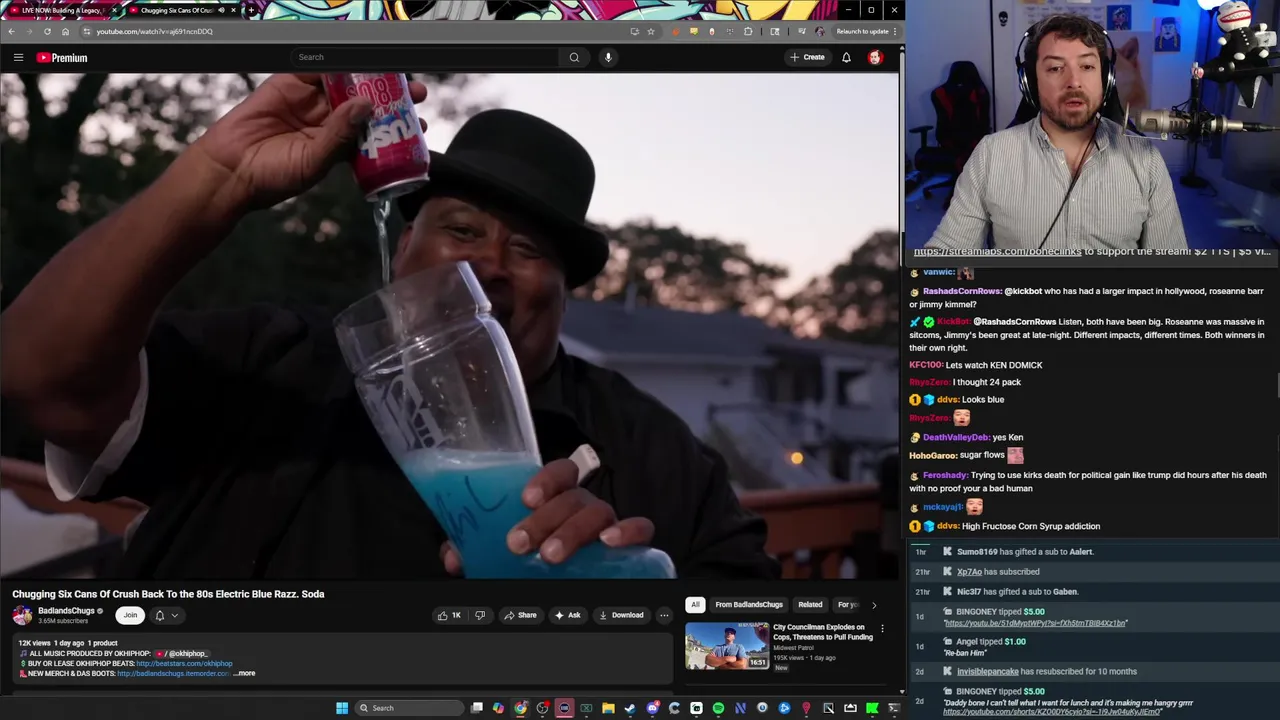1280x720 pixels.
Task: Join the BadlandsChugs channel membership
Action: pyautogui.click(x=130, y=615)
